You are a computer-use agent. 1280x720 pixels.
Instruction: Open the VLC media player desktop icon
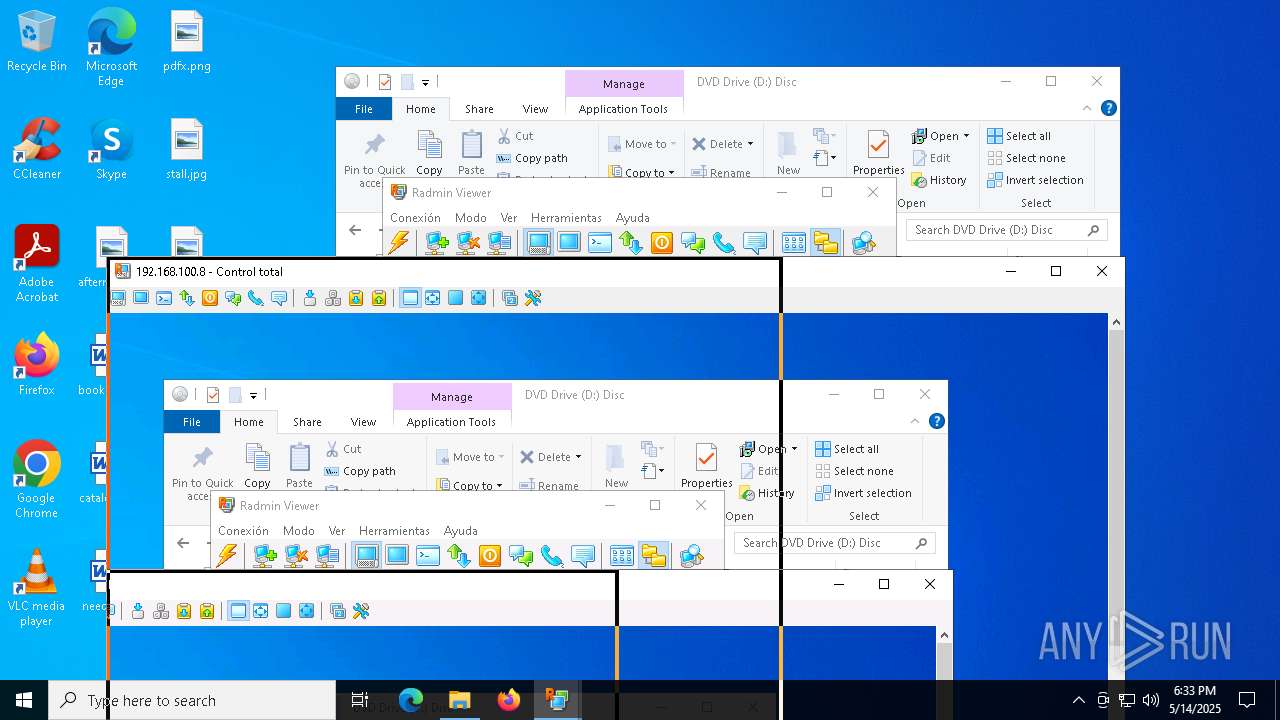tap(36, 589)
